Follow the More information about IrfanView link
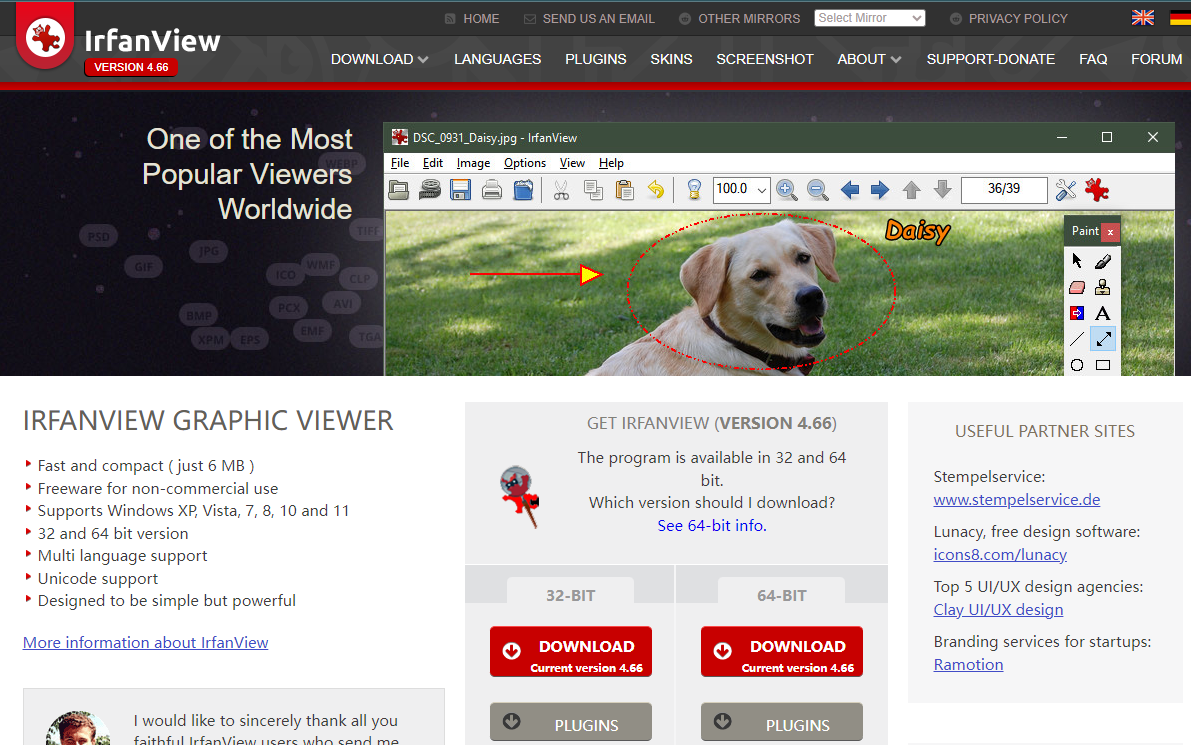1191x745 pixels. tap(145, 642)
